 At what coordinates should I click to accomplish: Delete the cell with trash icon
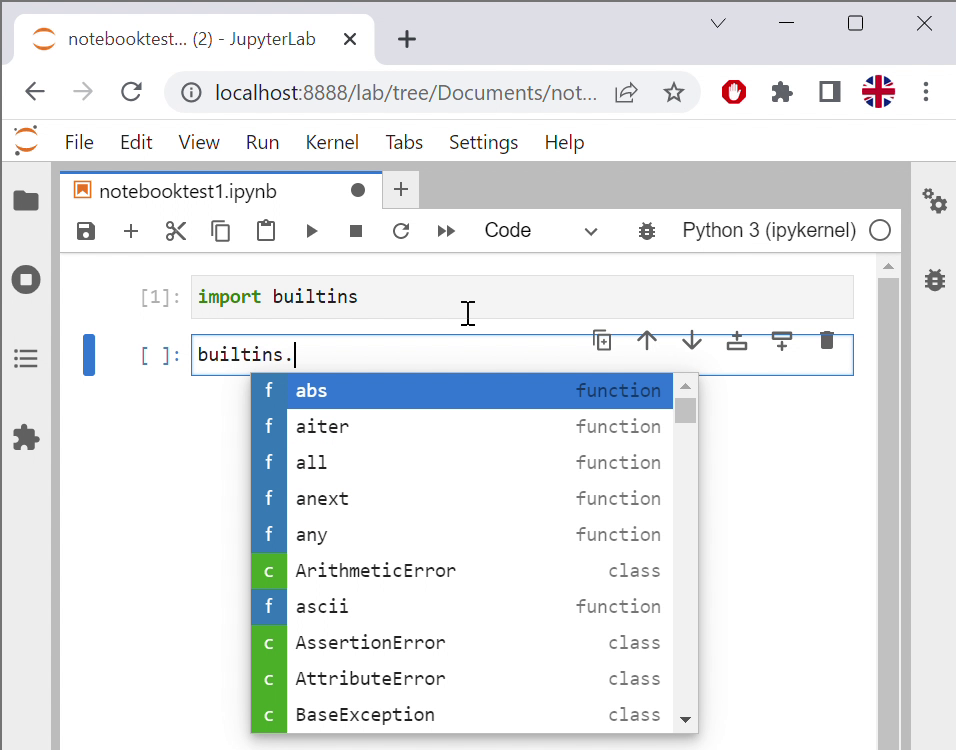click(x=827, y=340)
